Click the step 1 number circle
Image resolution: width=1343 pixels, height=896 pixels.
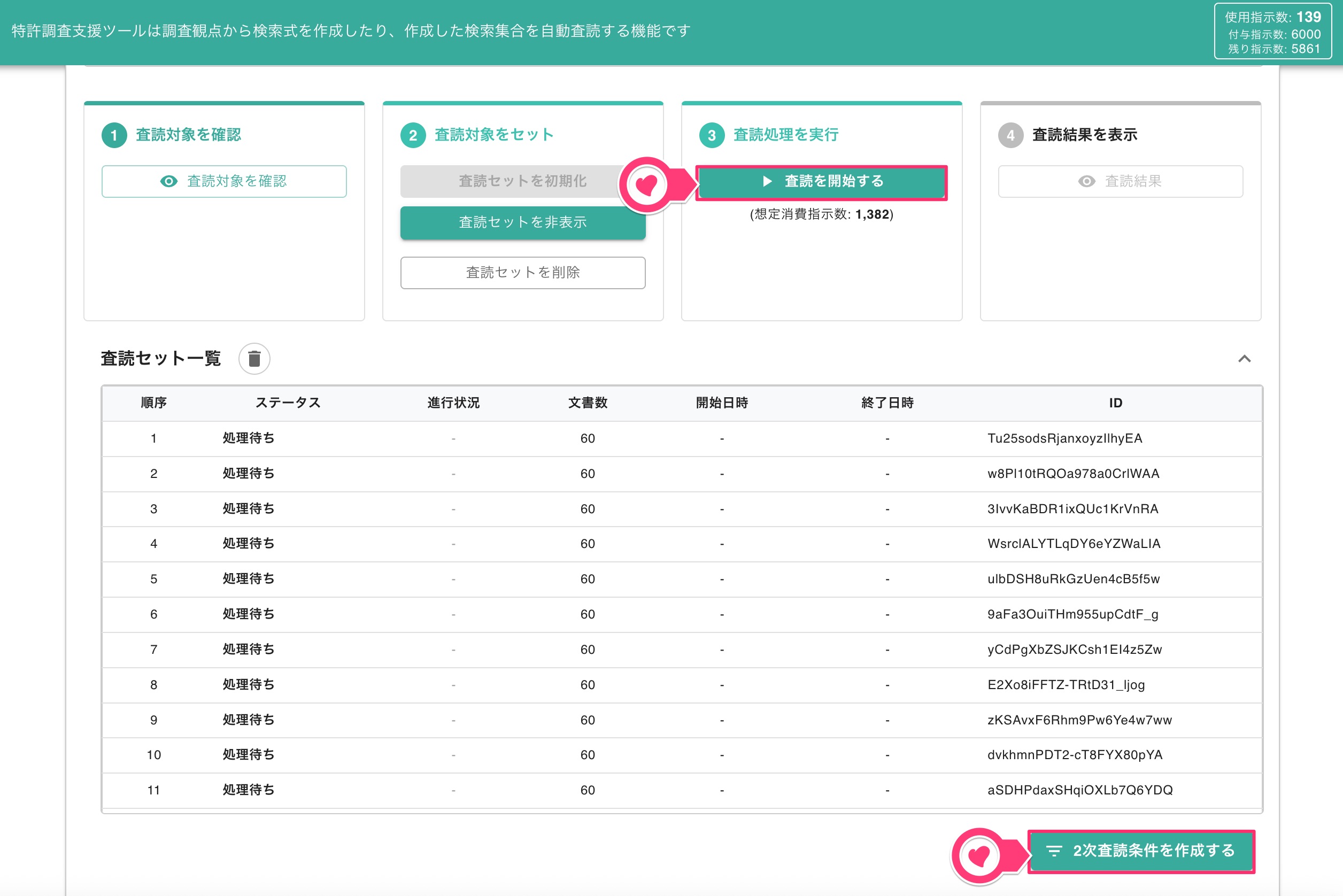point(114,135)
